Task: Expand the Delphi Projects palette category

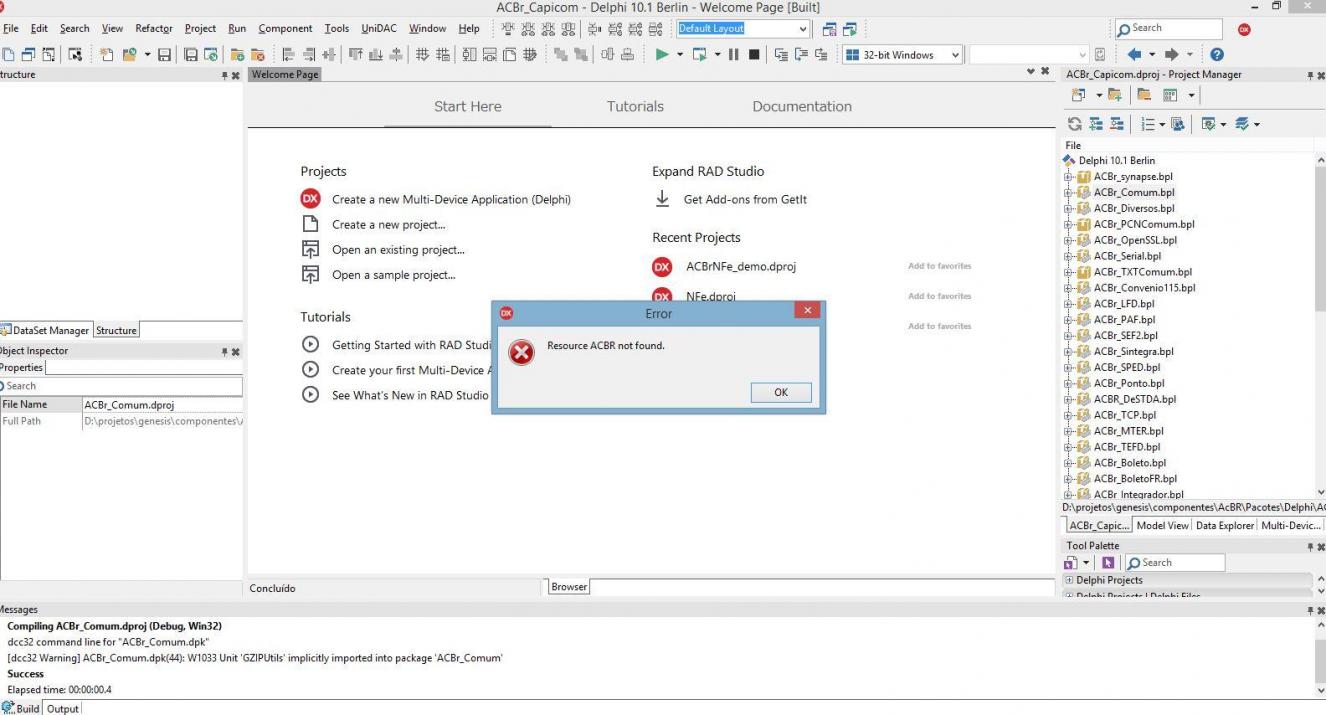Action: [x=1069, y=580]
